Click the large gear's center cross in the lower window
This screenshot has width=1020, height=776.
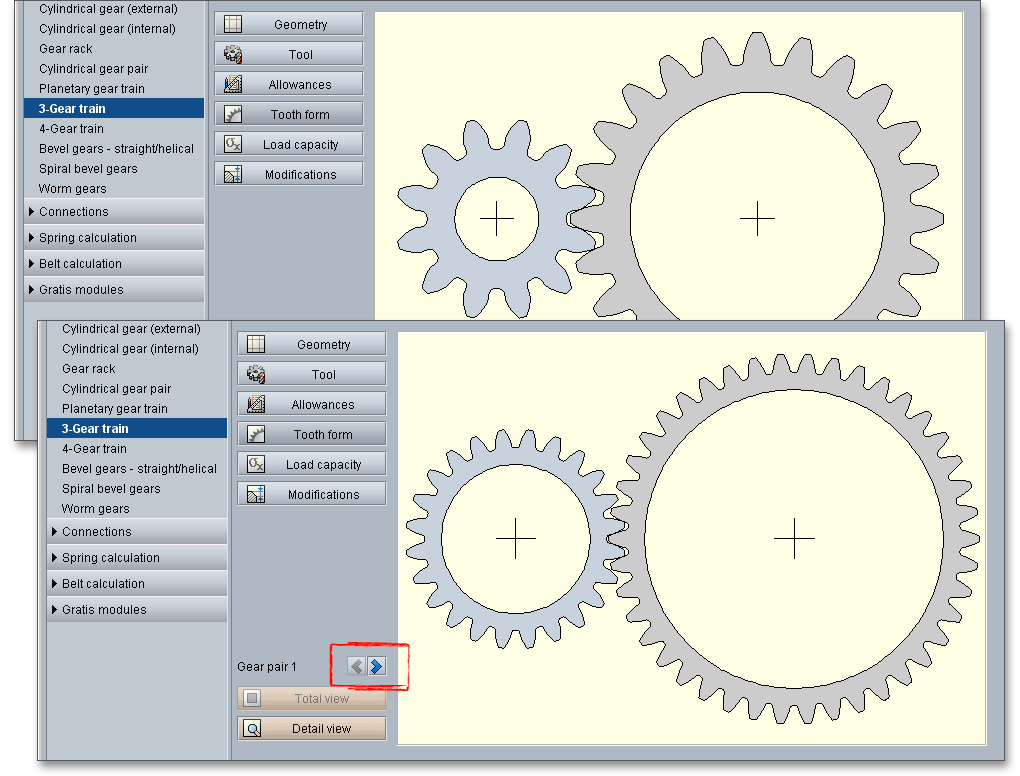coord(795,539)
